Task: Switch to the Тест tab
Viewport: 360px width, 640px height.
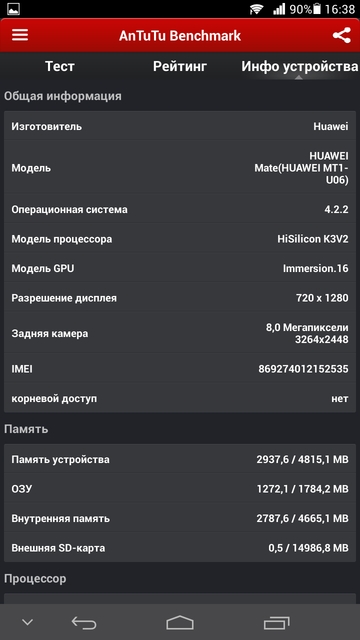Action: click(x=60, y=66)
